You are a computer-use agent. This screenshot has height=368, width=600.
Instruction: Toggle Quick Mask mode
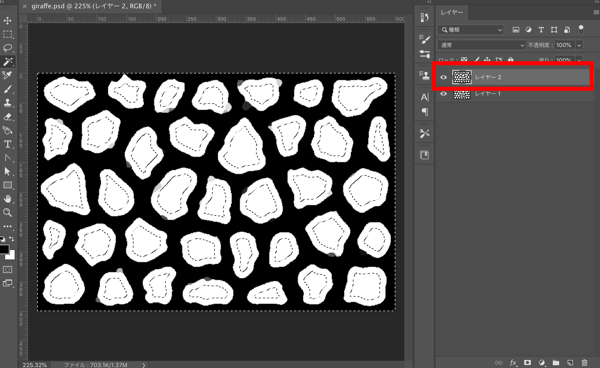click(x=8, y=270)
